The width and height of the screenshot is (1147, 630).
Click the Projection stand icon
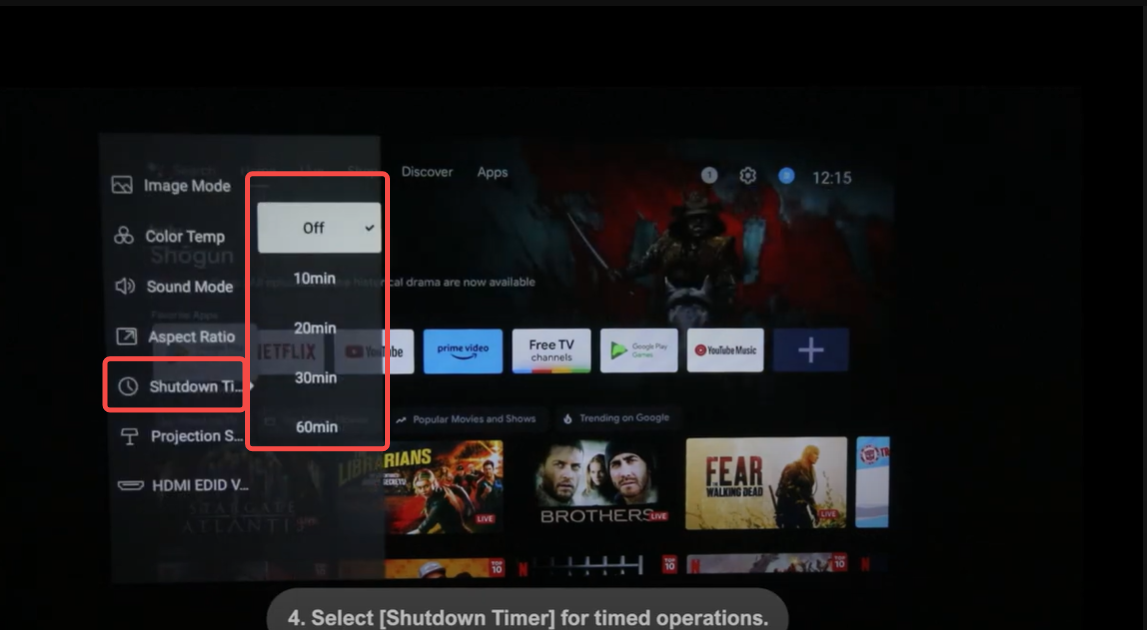(x=129, y=436)
